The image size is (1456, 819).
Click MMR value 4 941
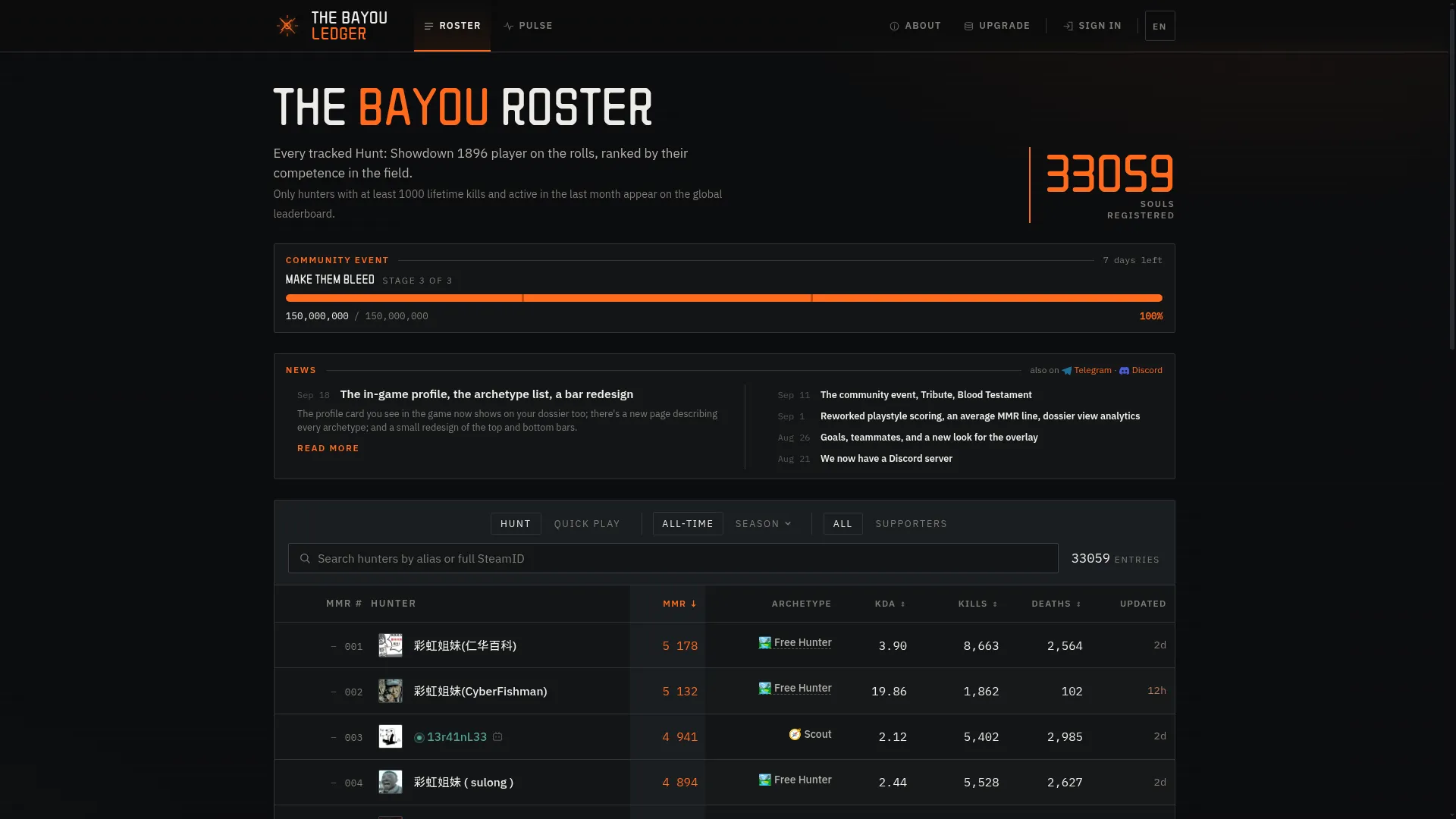(679, 737)
